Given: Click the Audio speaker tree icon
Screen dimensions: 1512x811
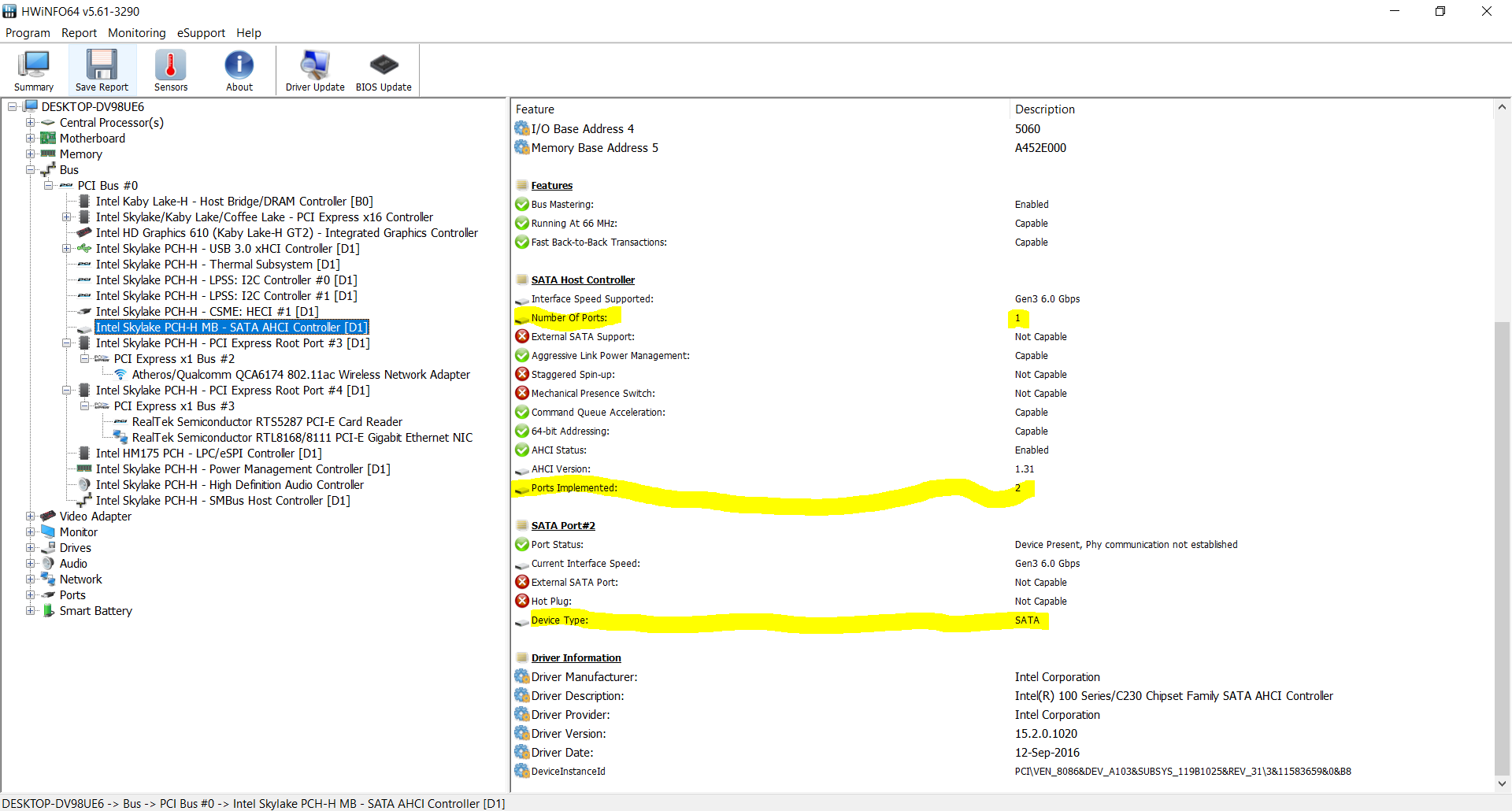Looking at the screenshot, I should click(x=48, y=563).
